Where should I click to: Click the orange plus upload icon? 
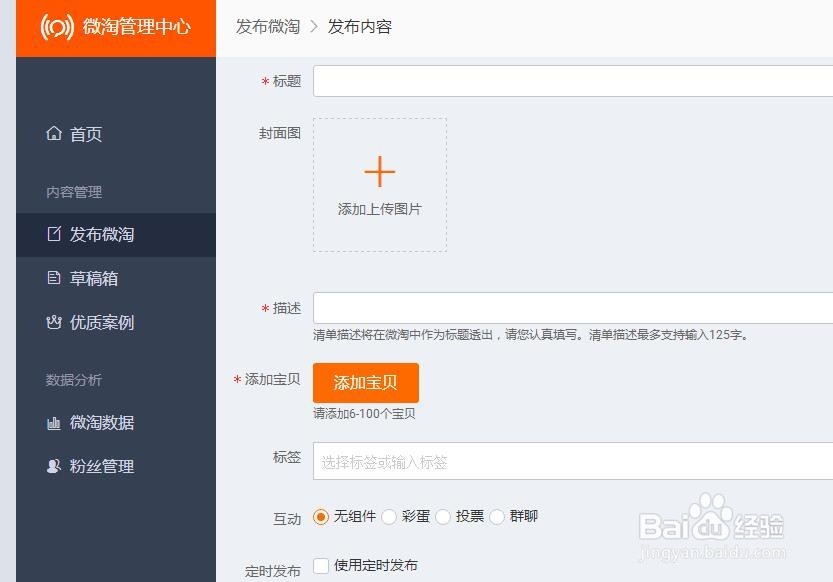380,172
